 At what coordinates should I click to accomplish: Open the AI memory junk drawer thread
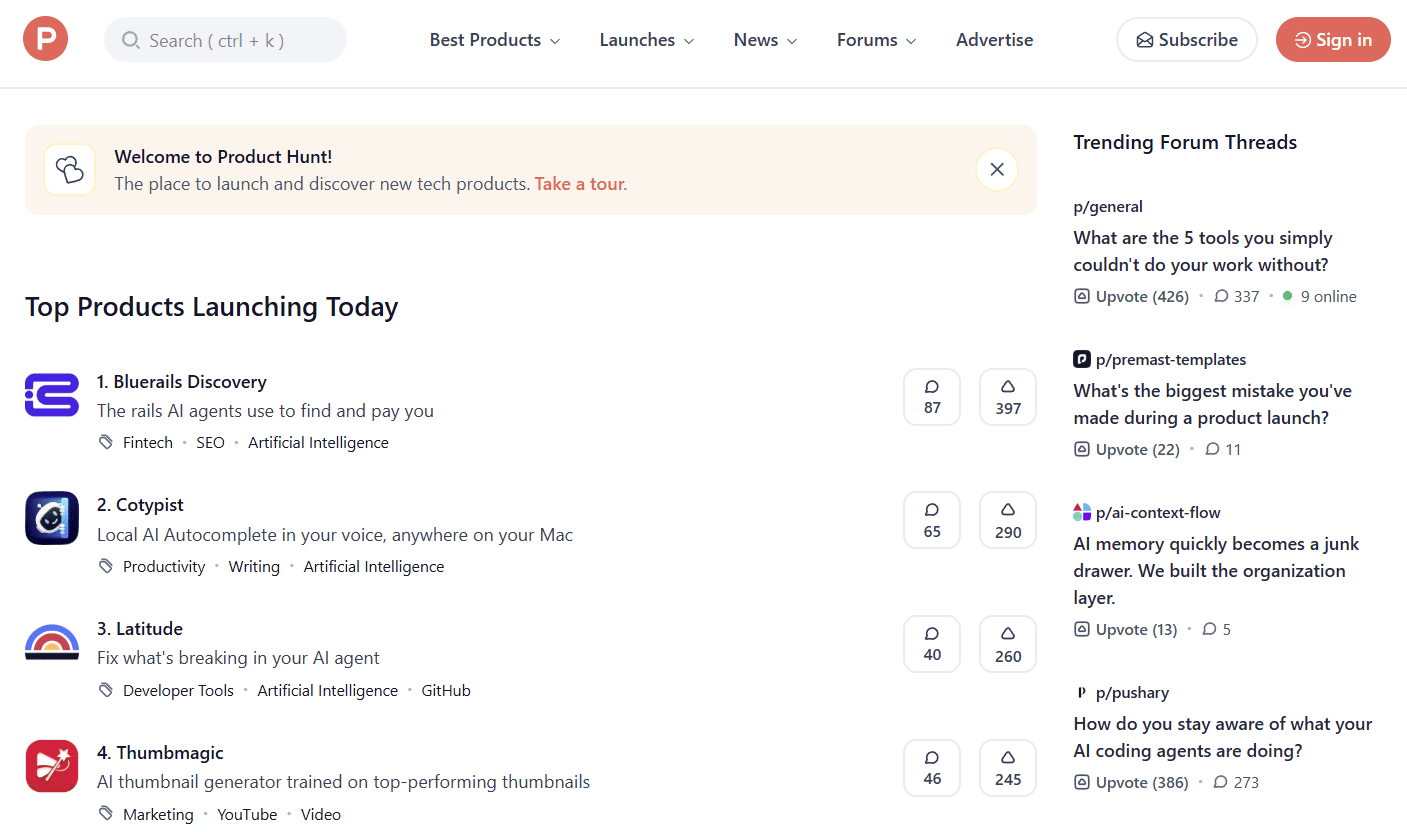(x=1216, y=571)
